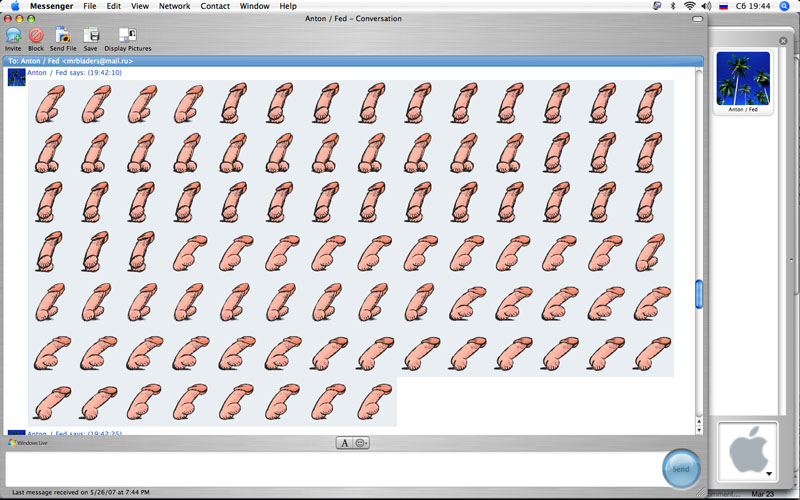Open Spotlight search in the menu bar

click(787, 6)
